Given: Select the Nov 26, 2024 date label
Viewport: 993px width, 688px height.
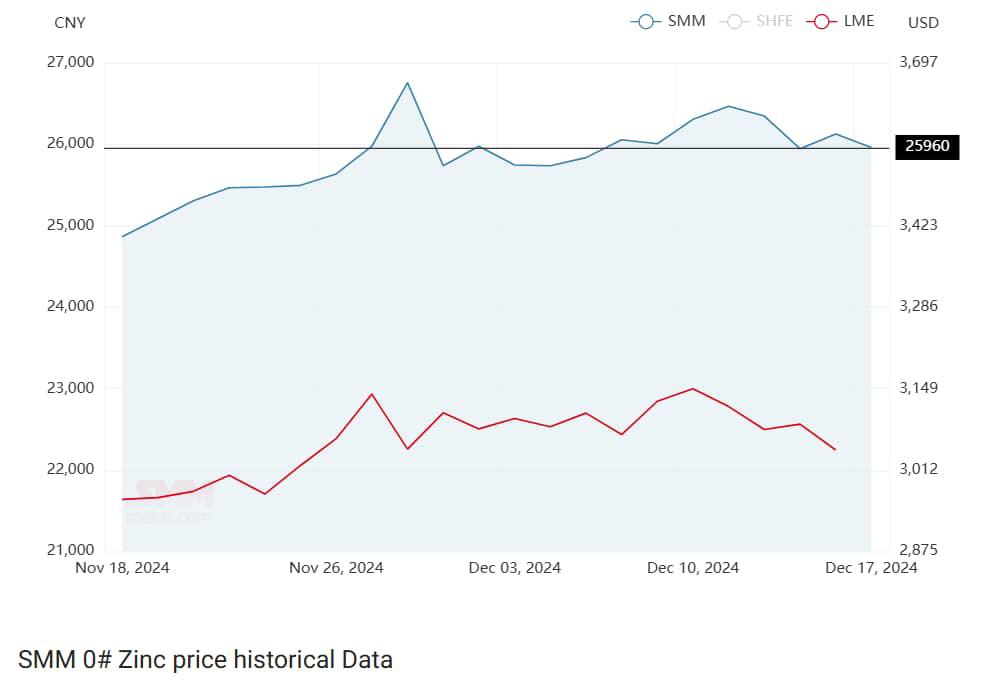Looking at the screenshot, I should pos(336,567).
